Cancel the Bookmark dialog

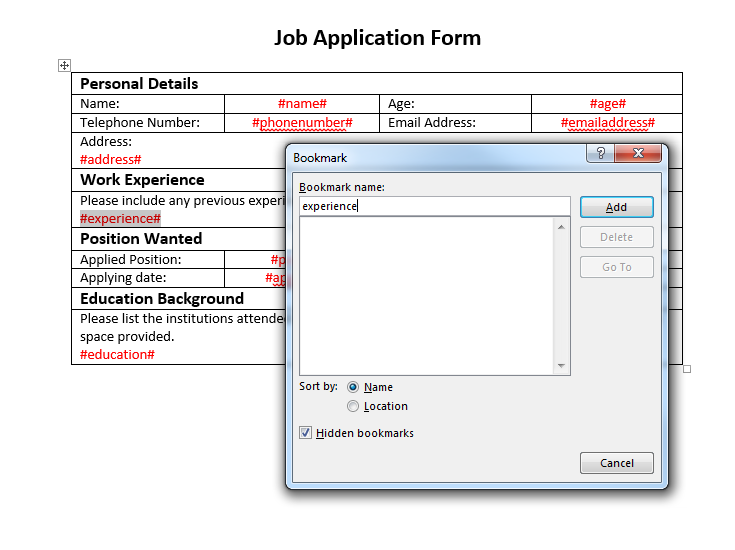[x=616, y=463]
